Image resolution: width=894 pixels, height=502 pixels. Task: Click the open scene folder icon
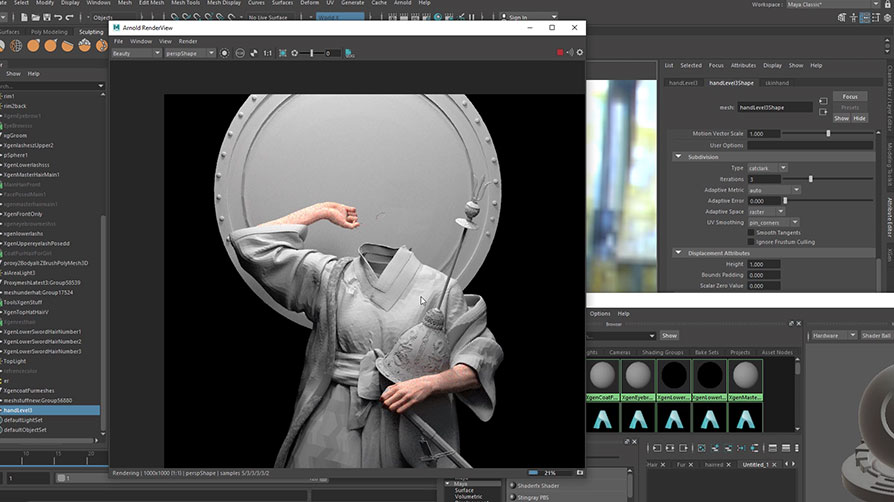click(35, 18)
